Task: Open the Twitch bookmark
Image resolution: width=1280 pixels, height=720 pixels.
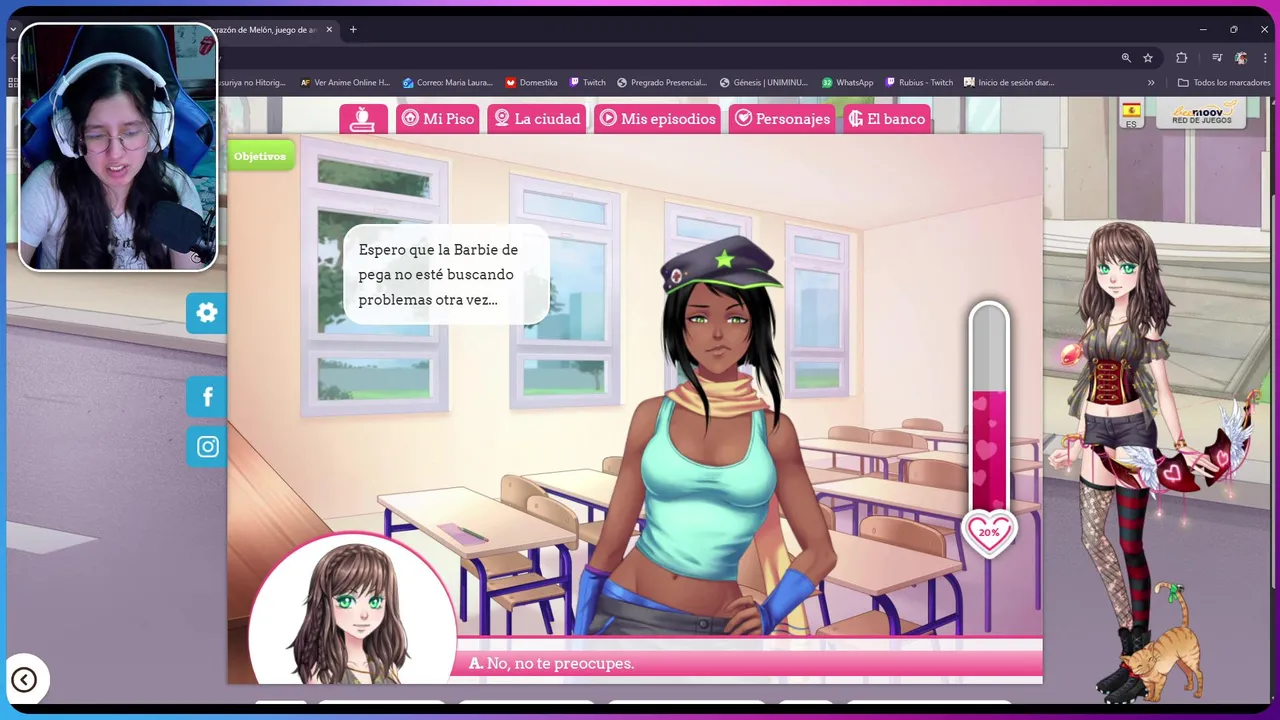Action: (x=588, y=83)
